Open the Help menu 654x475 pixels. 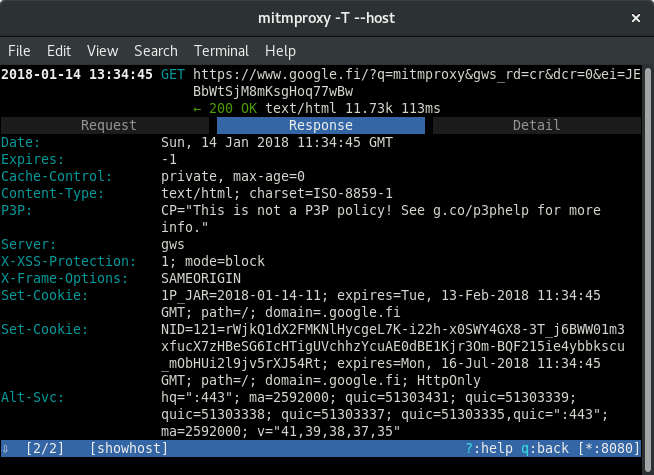[280, 50]
